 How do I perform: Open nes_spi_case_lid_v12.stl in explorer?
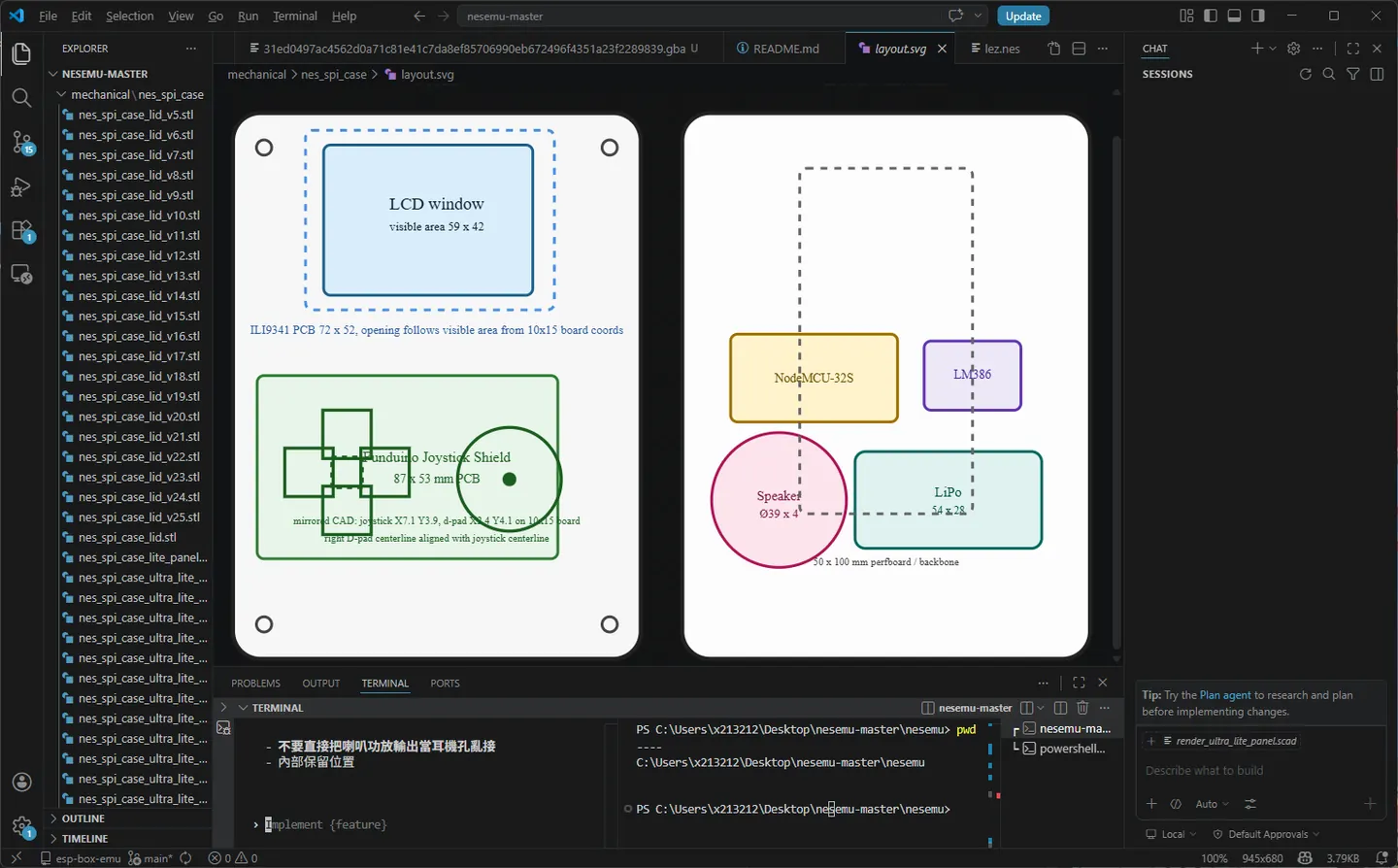click(x=138, y=255)
